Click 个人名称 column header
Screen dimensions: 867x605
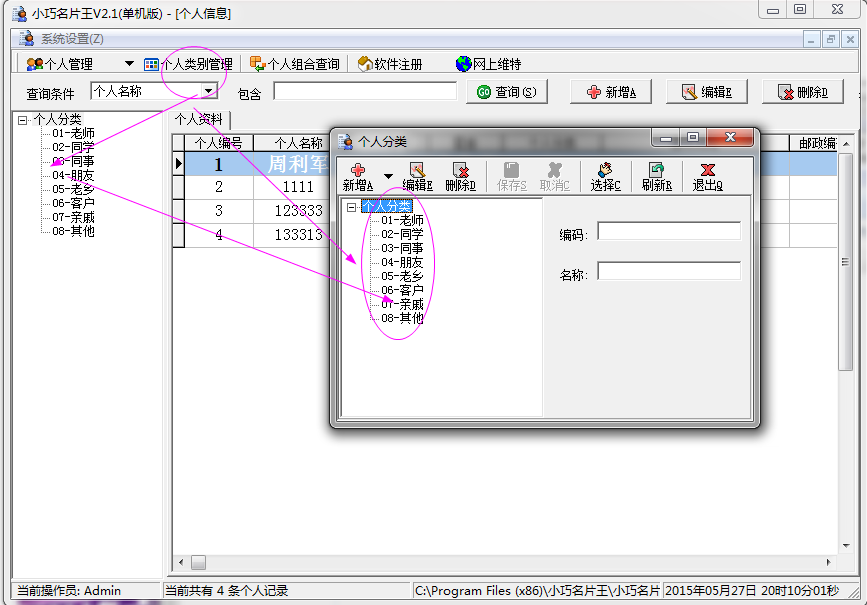[x=292, y=143]
